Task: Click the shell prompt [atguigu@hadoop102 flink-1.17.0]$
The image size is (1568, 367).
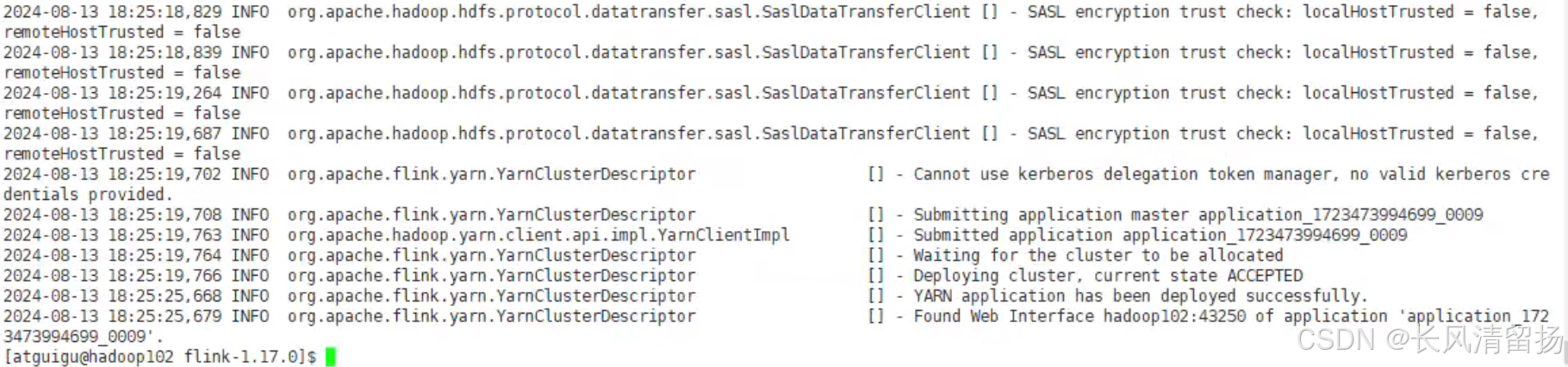Action: (160, 357)
